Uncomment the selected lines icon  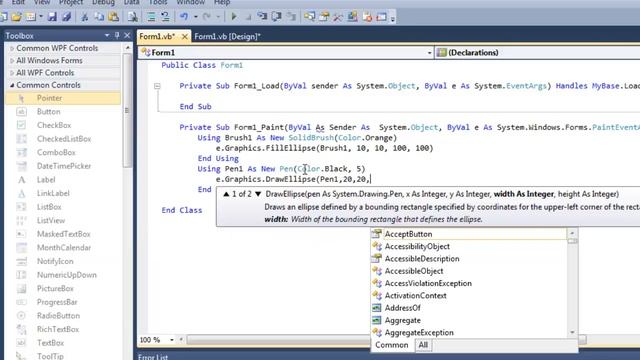(165, 17)
